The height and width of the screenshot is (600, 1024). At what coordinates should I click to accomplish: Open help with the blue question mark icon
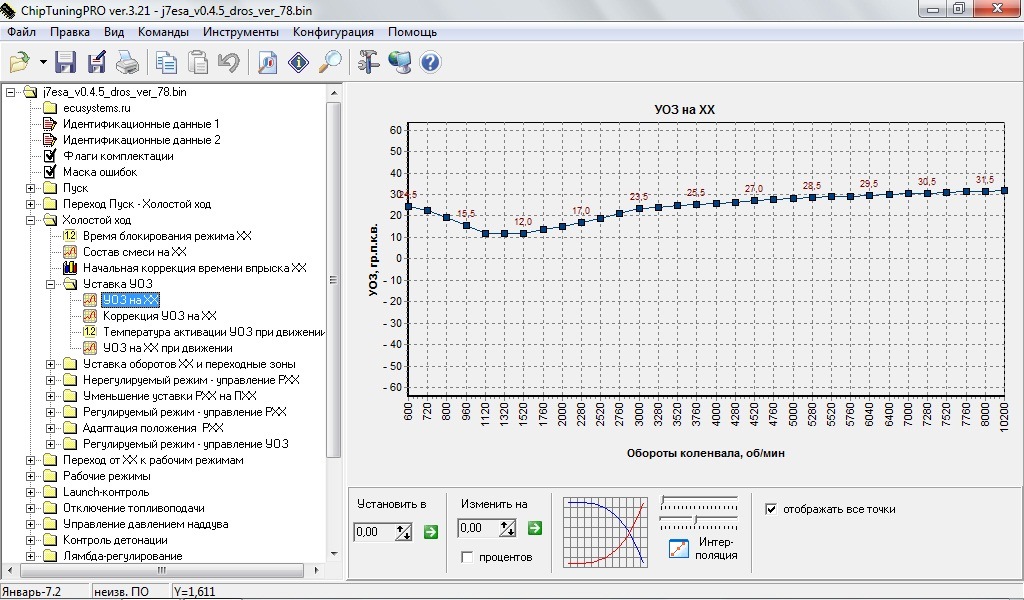[x=430, y=62]
